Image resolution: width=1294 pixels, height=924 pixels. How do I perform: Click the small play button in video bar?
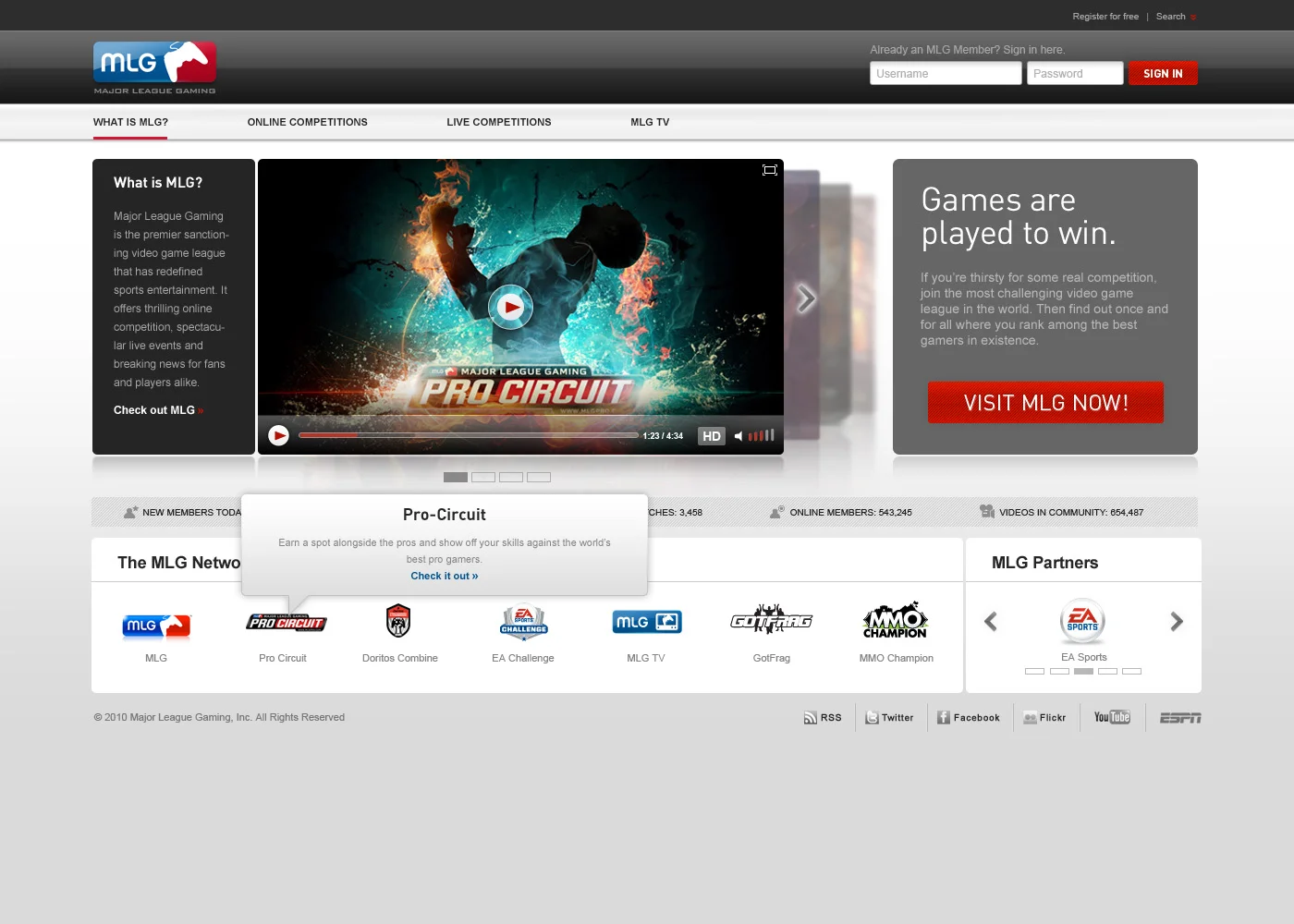278,435
